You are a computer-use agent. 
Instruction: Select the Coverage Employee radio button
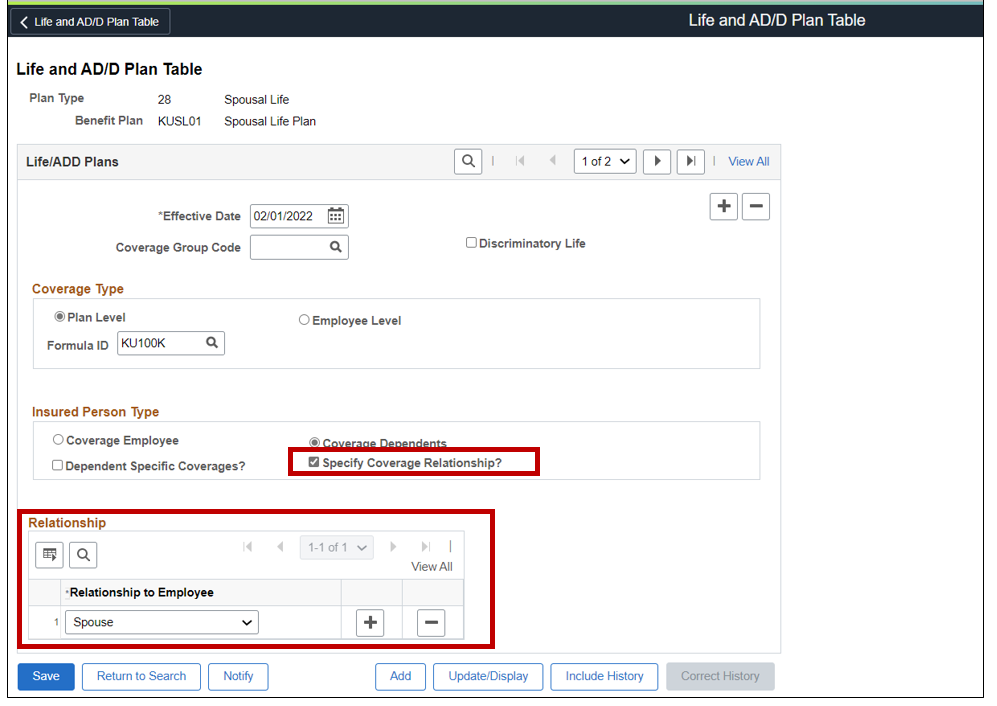tap(58, 440)
